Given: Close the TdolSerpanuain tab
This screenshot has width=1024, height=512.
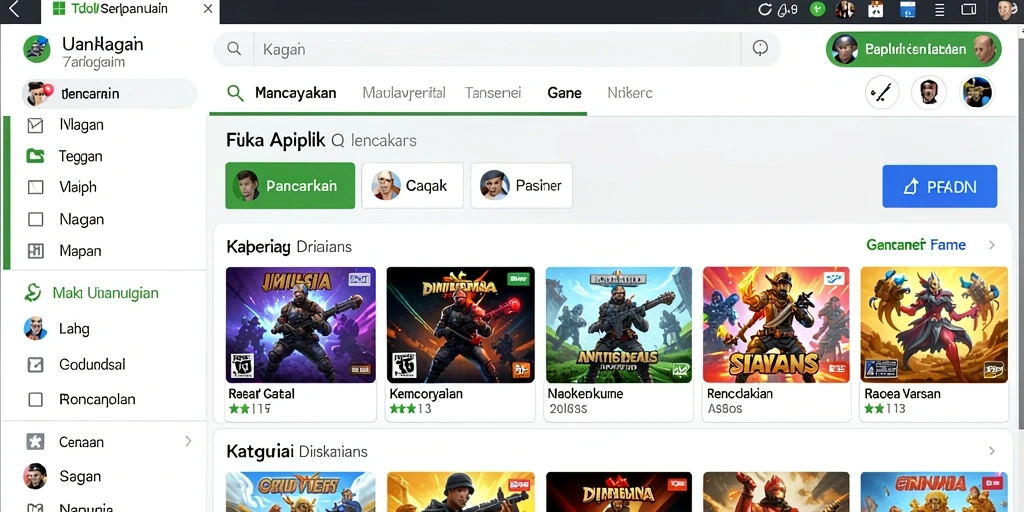Looking at the screenshot, I should pyautogui.click(x=208, y=9).
